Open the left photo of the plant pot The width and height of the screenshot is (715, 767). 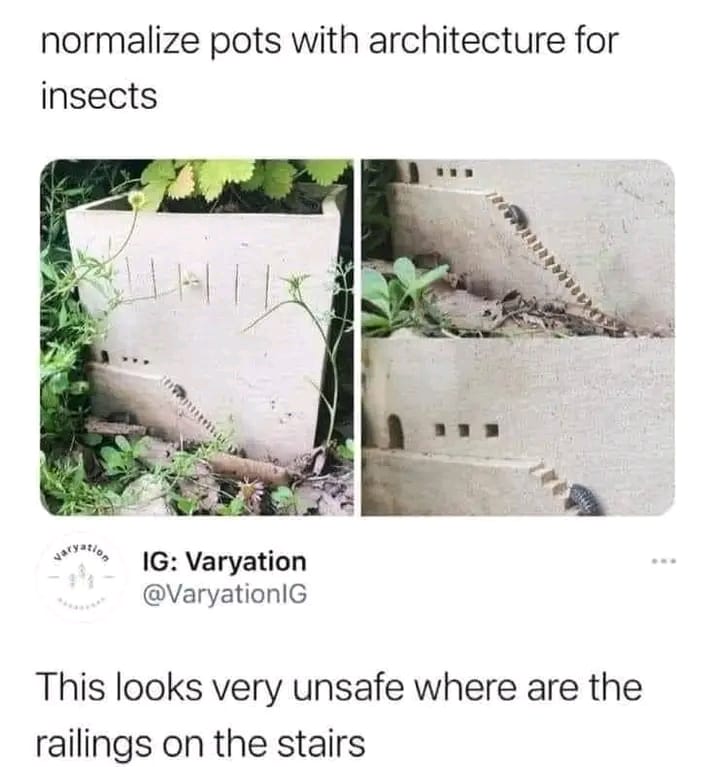(x=197, y=337)
